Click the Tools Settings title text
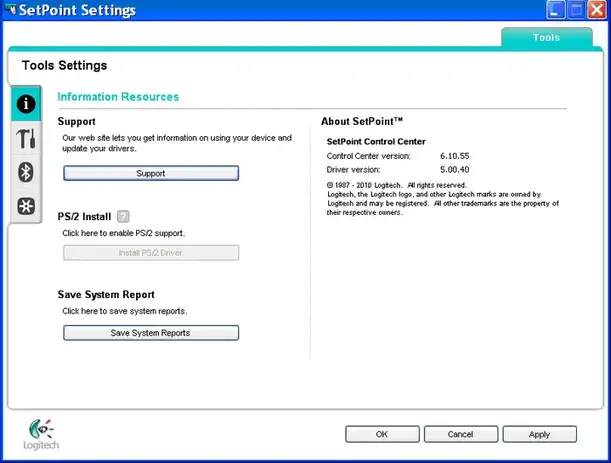The height and width of the screenshot is (463, 611). (x=64, y=65)
